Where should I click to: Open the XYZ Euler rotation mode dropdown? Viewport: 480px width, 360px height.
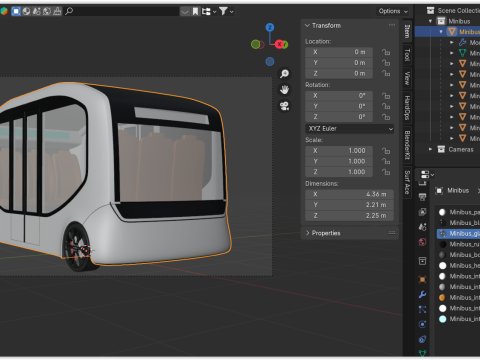click(349, 129)
